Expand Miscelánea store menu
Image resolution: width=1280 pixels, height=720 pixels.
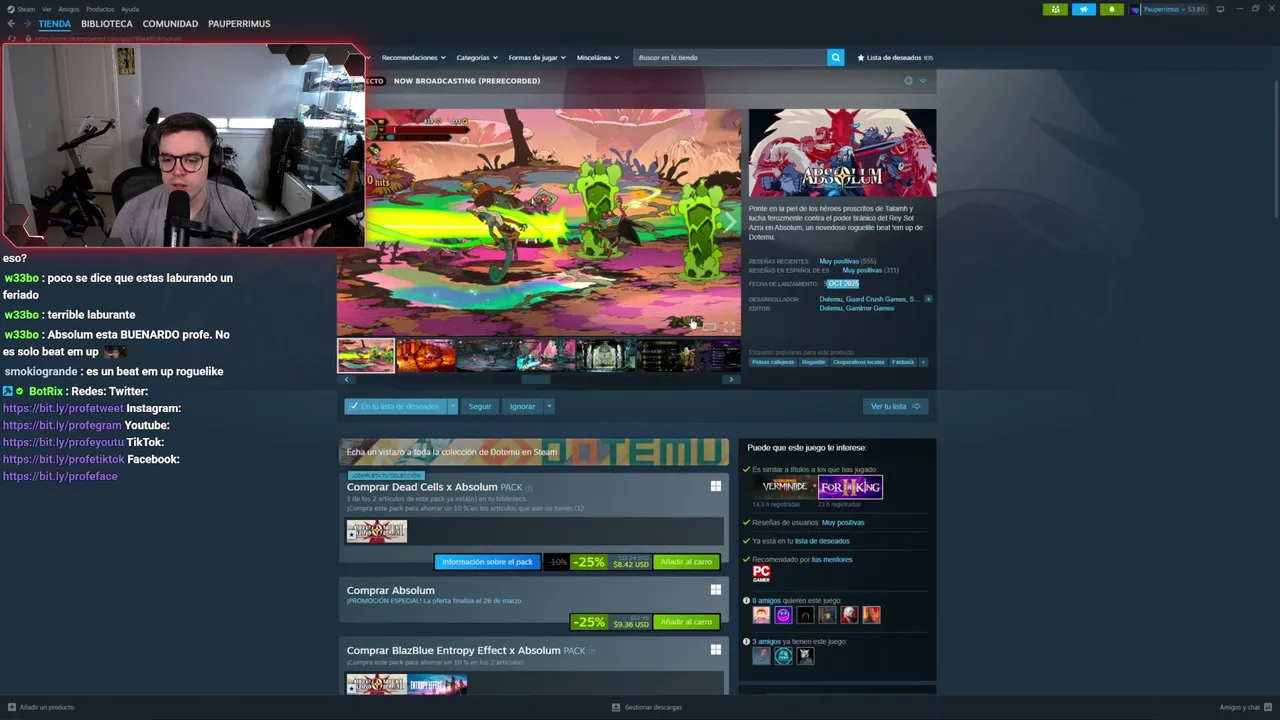pyautogui.click(x=598, y=58)
